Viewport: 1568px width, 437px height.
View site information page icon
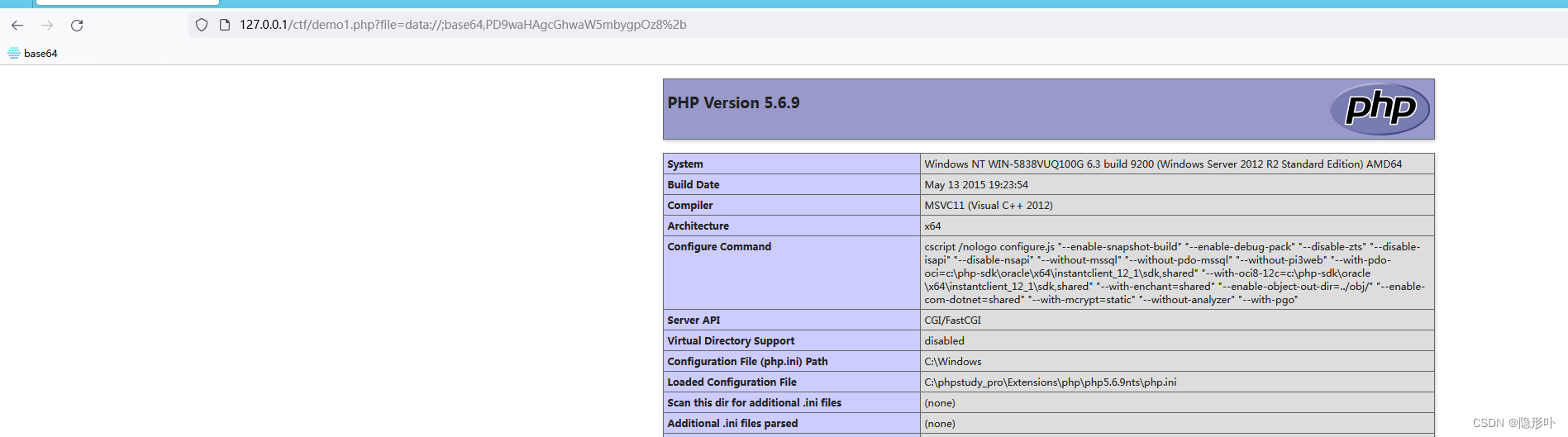pyautogui.click(x=224, y=26)
